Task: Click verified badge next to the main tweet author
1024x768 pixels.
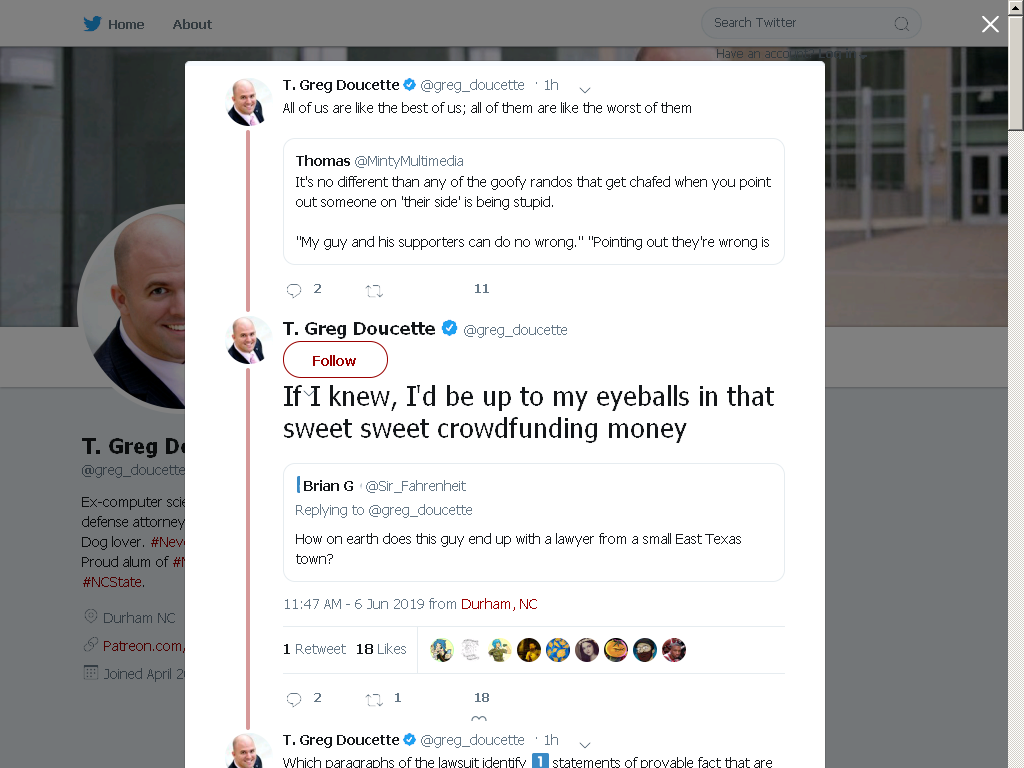Action: [449, 328]
